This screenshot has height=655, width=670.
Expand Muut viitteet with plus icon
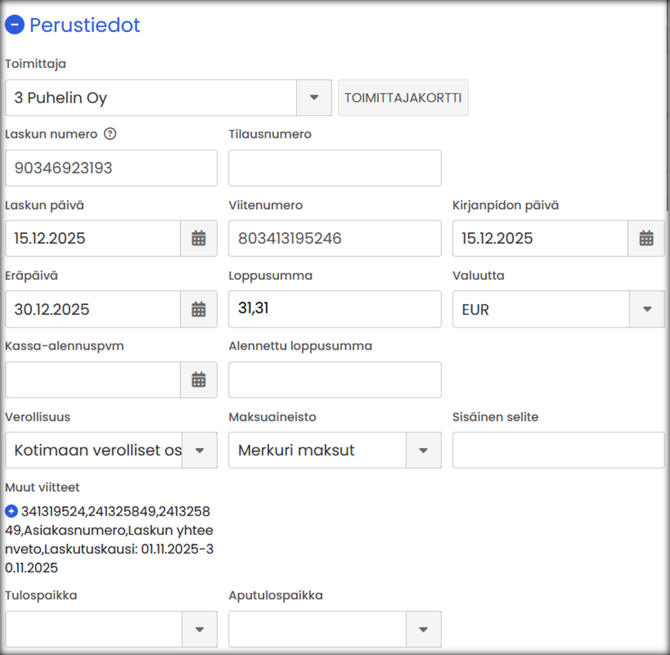(x=11, y=511)
